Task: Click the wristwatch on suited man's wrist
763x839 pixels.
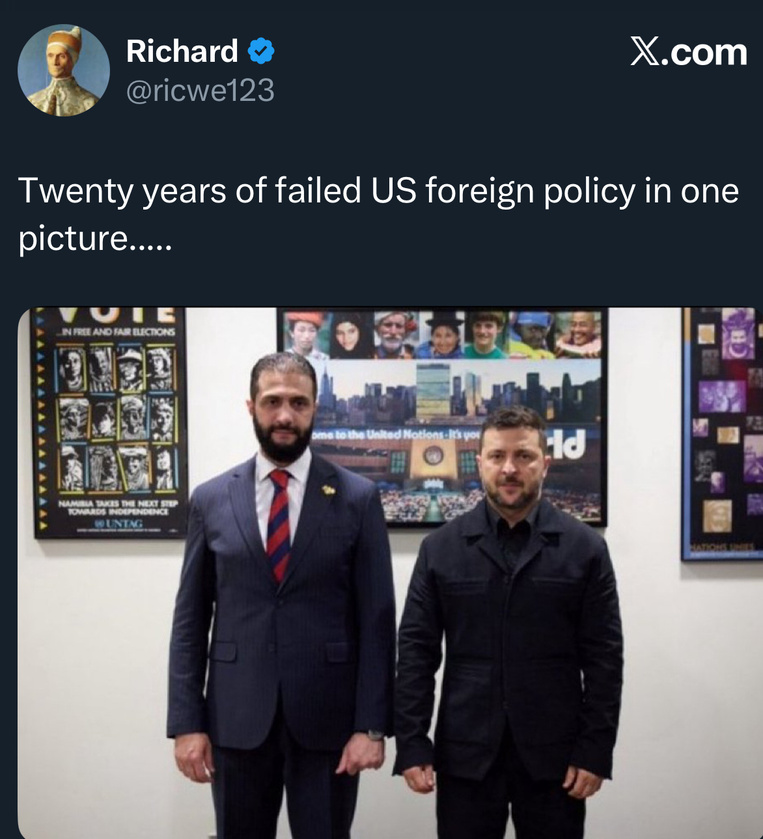Action: (375, 735)
